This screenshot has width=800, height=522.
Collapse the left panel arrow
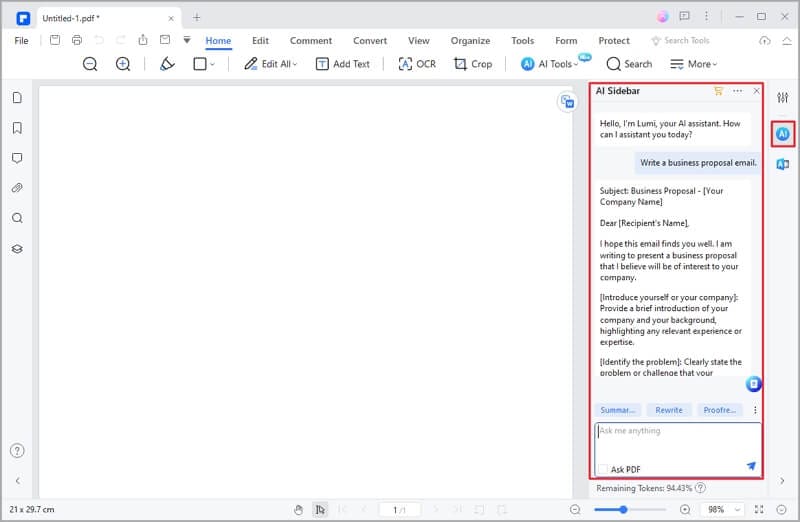[18, 481]
